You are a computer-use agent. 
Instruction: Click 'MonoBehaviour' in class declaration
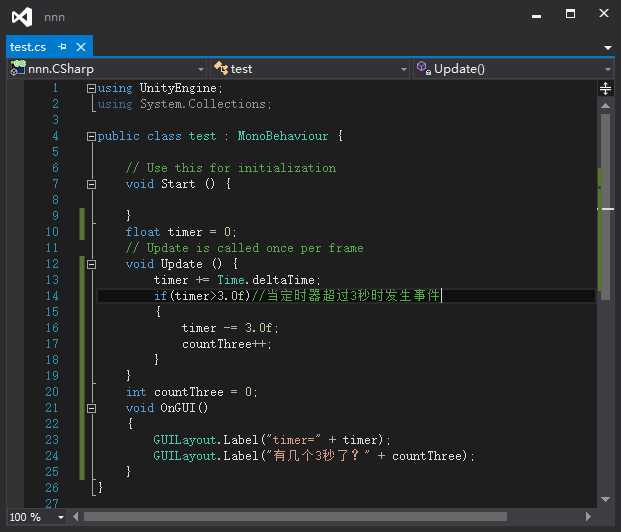pos(283,136)
